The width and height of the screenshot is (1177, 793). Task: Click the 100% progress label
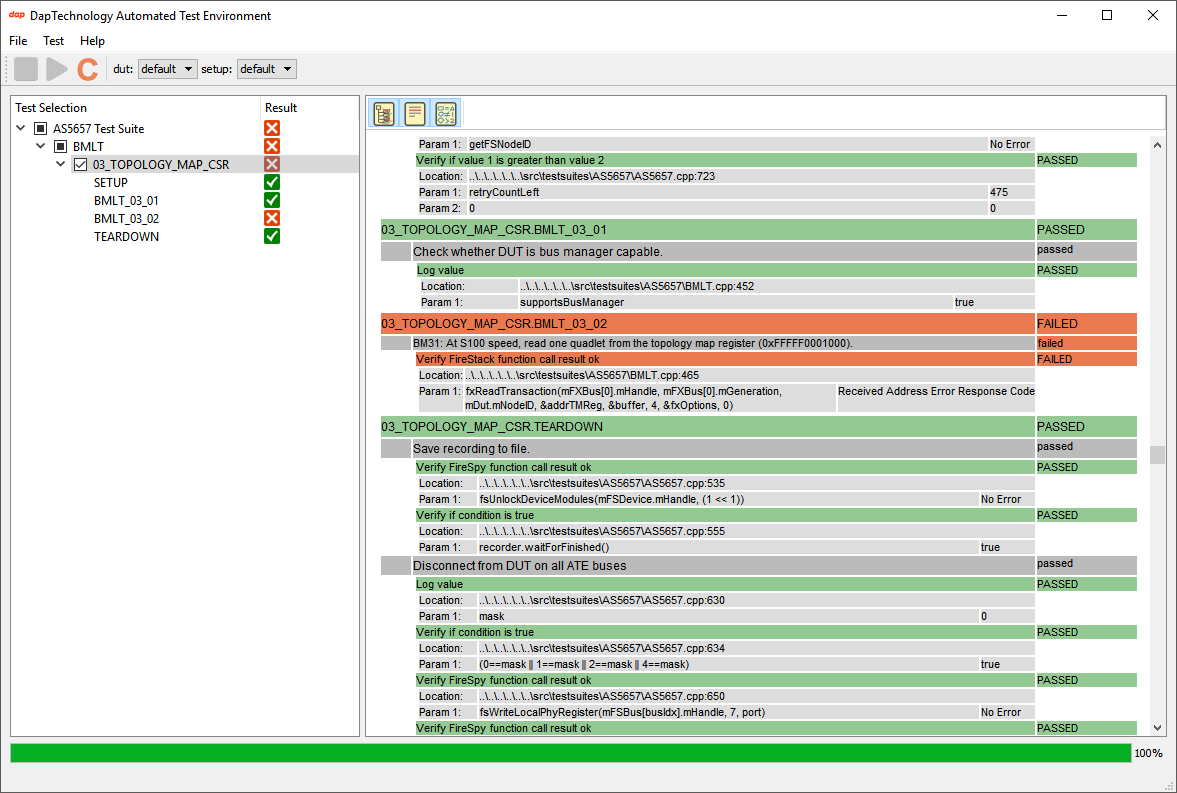[x=1148, y=753]
